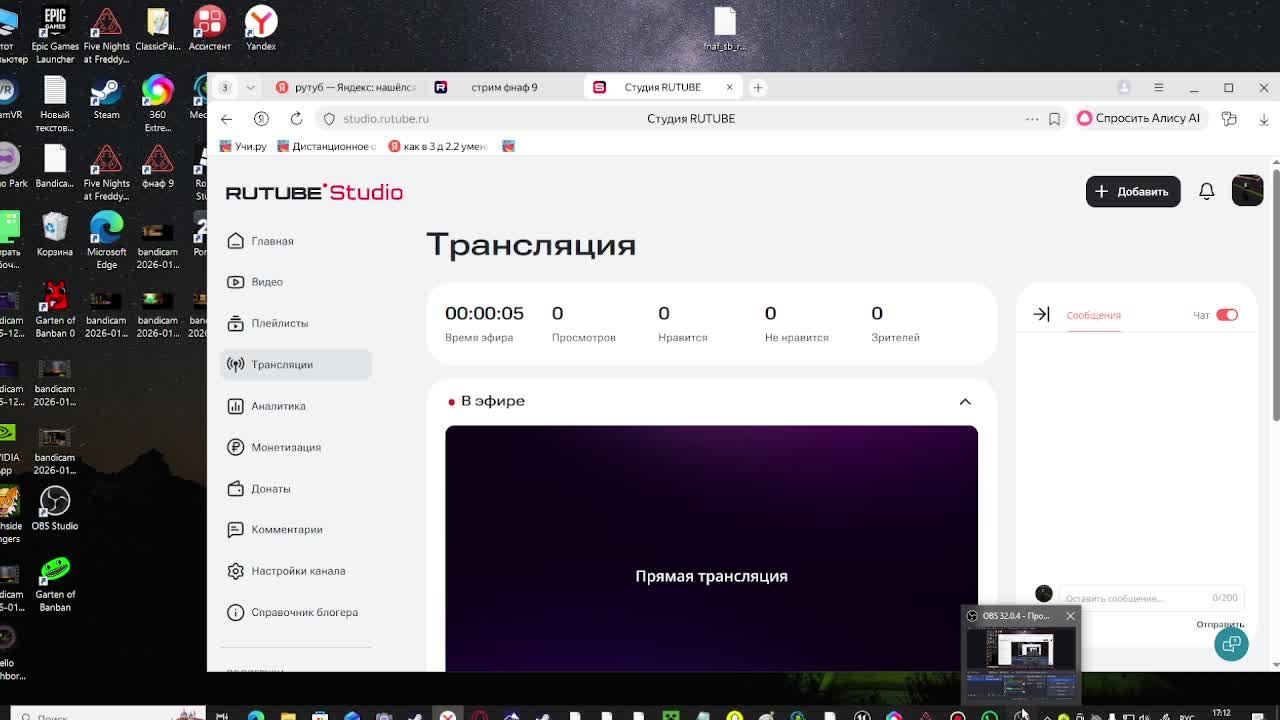The image size is (1280, 720).
Task: Switch to the стрим фнаф 9 browser tab
Action: point(504,87)
